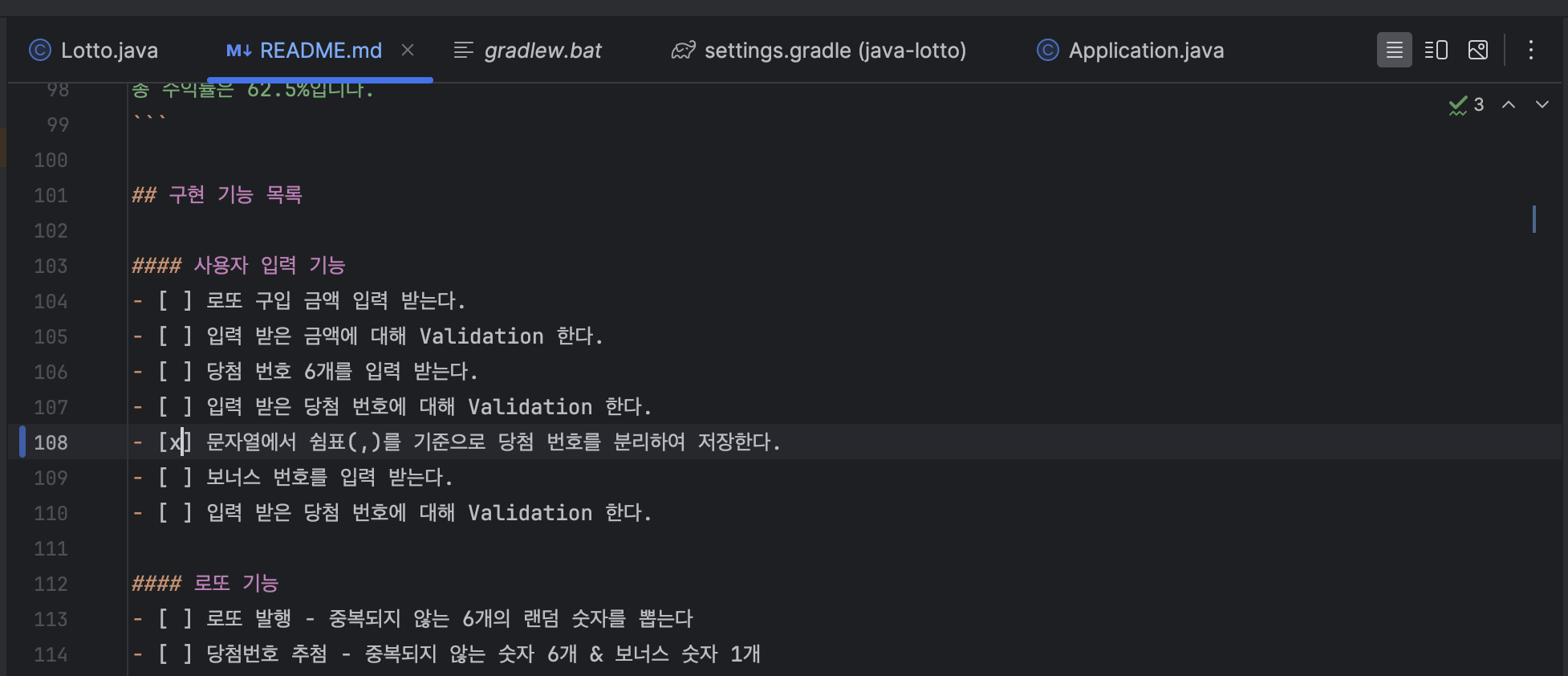
Task: Click the blue marker in the scrollbar stripe
Action: click(x=1534, y=219)
